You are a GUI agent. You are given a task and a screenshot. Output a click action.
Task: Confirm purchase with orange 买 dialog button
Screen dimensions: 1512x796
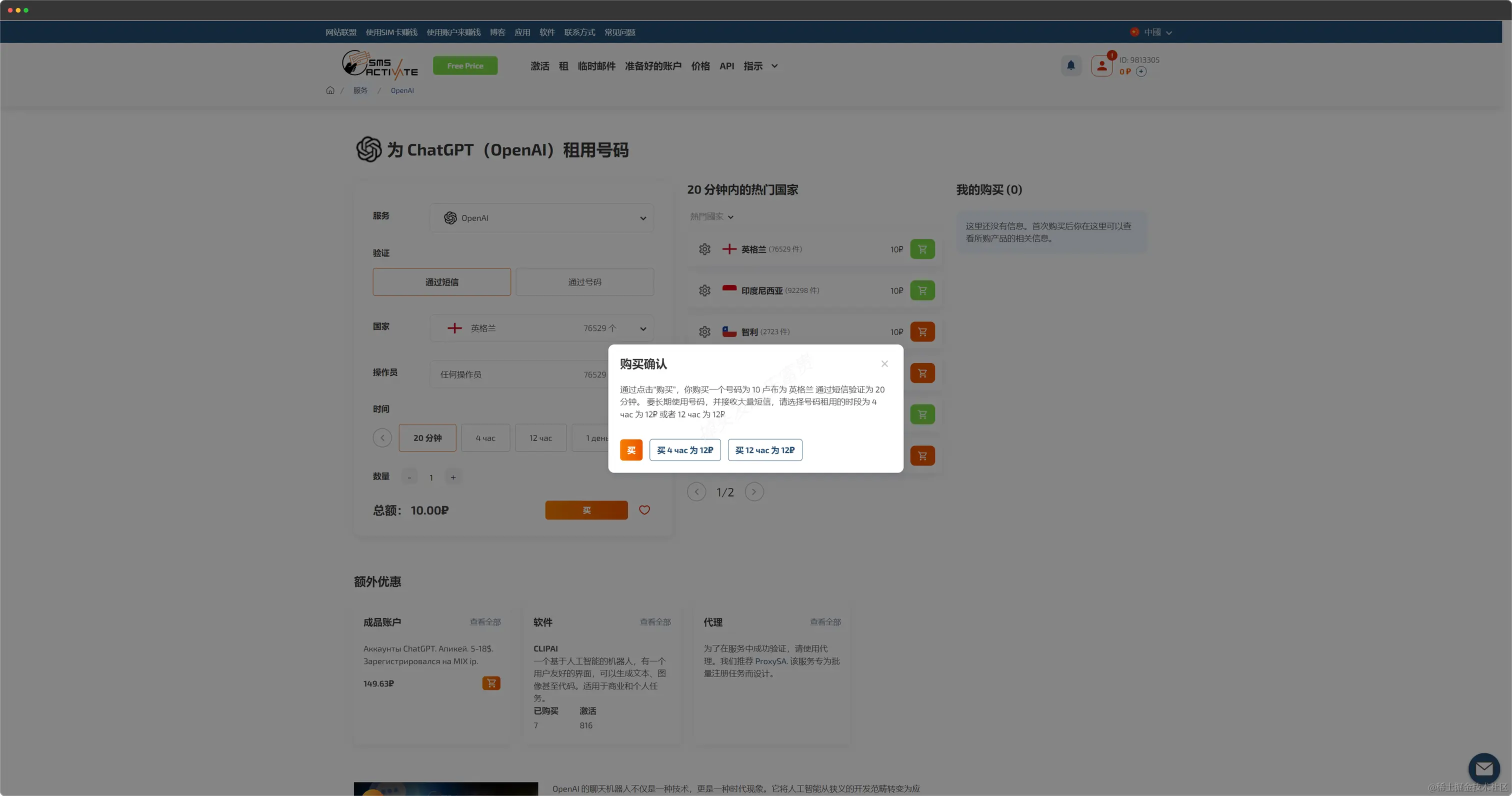click(x=631, y=450)
